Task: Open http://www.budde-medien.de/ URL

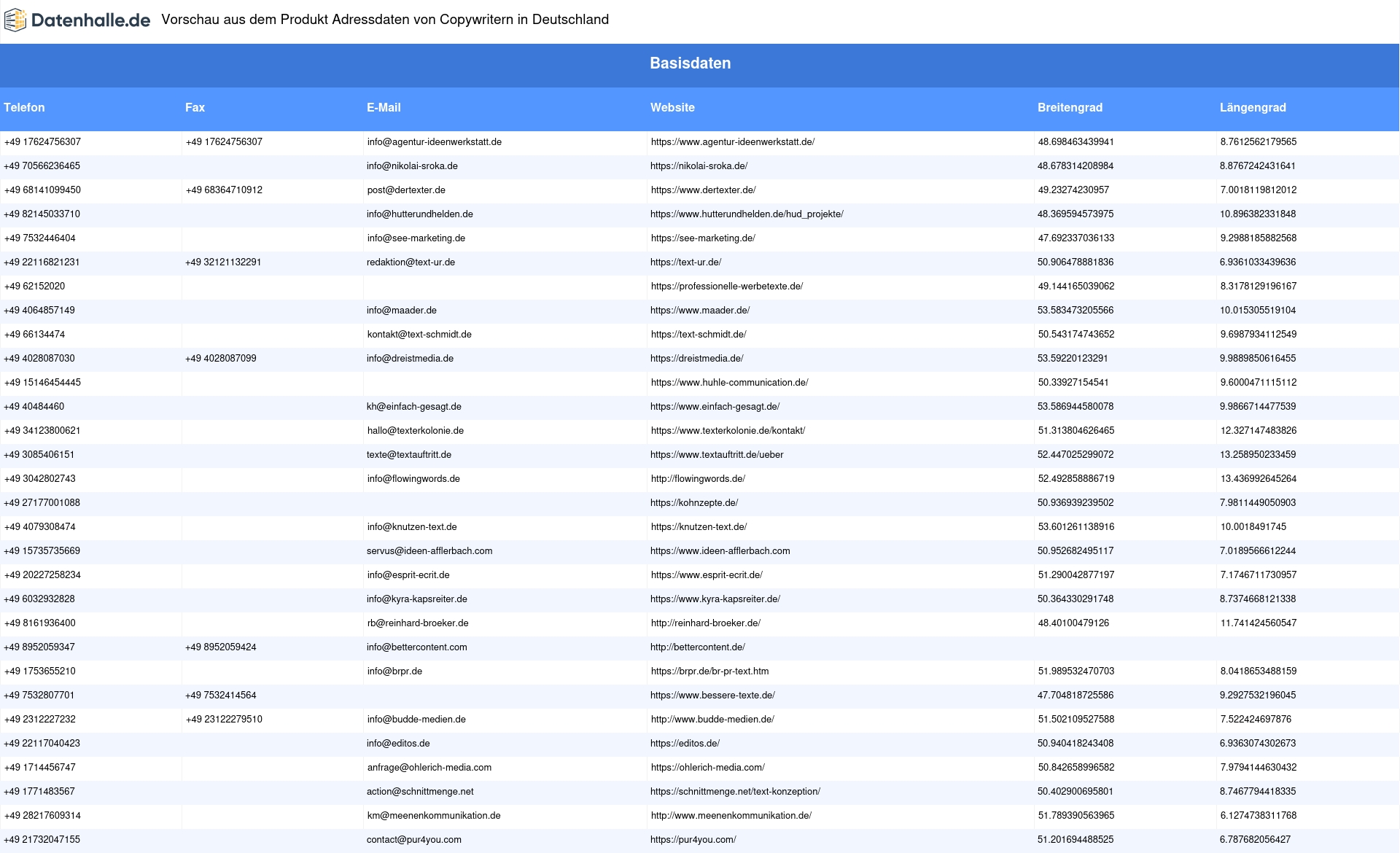Action: point(712,720)
